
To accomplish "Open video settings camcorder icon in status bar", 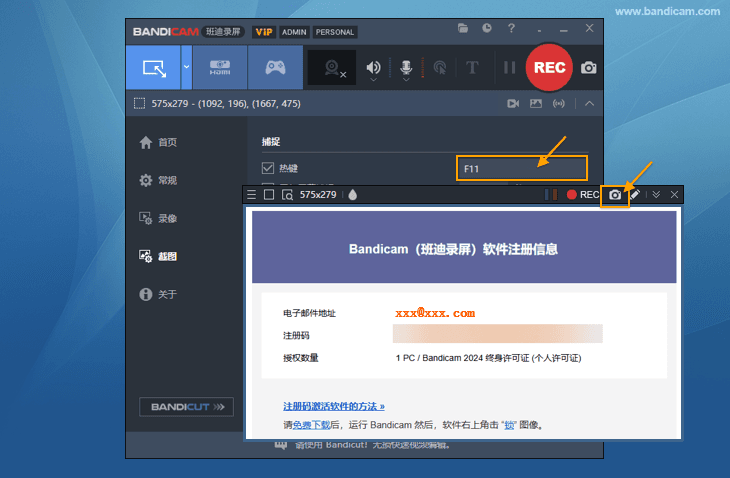I will click(513, 103).
